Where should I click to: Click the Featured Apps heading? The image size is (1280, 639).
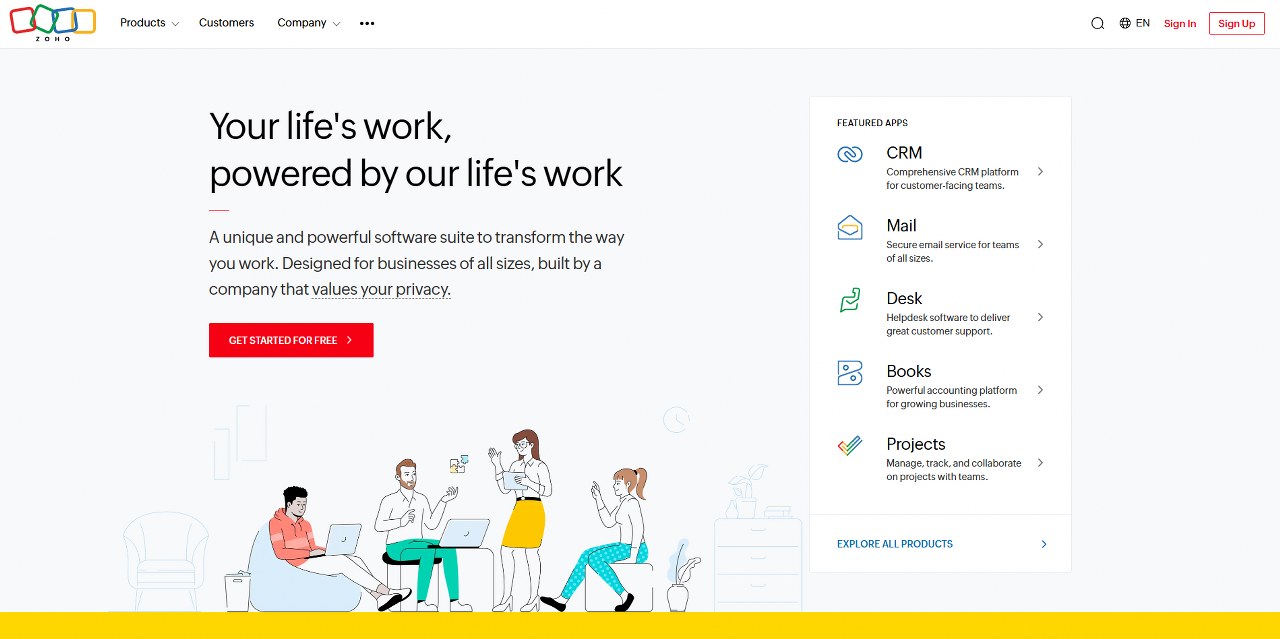click(872, 123)
